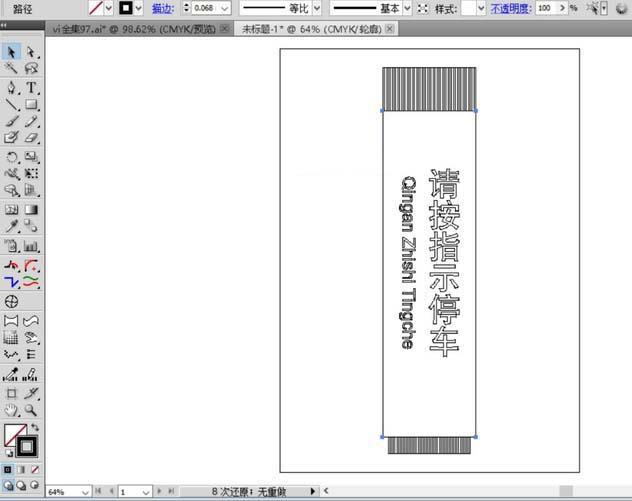Activate the Zoom magnifier tool
The height and width of the screenshot is (501, 632).
[x=31, y=410]
